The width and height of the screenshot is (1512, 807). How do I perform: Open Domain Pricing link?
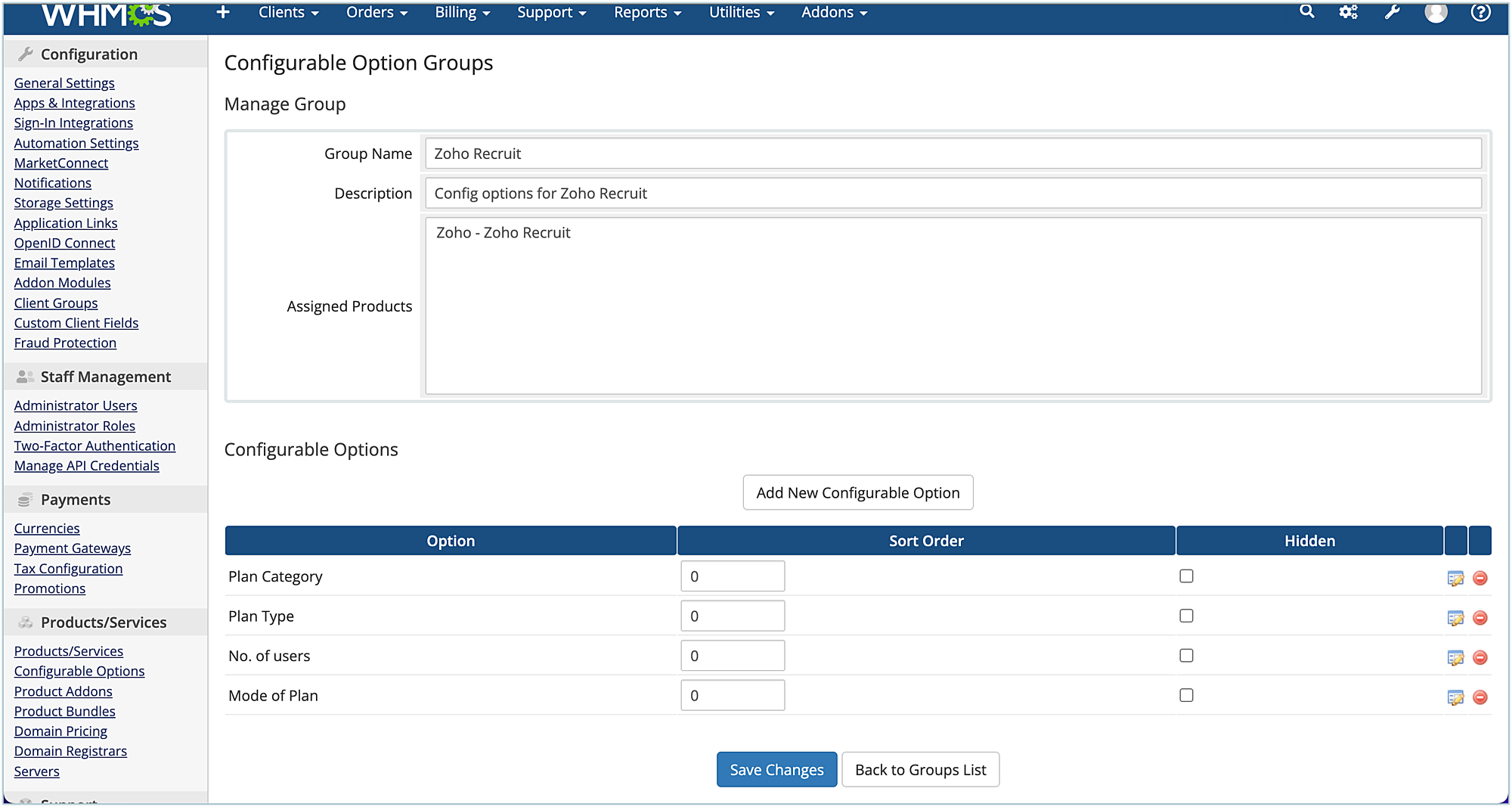tap(60, 731)
